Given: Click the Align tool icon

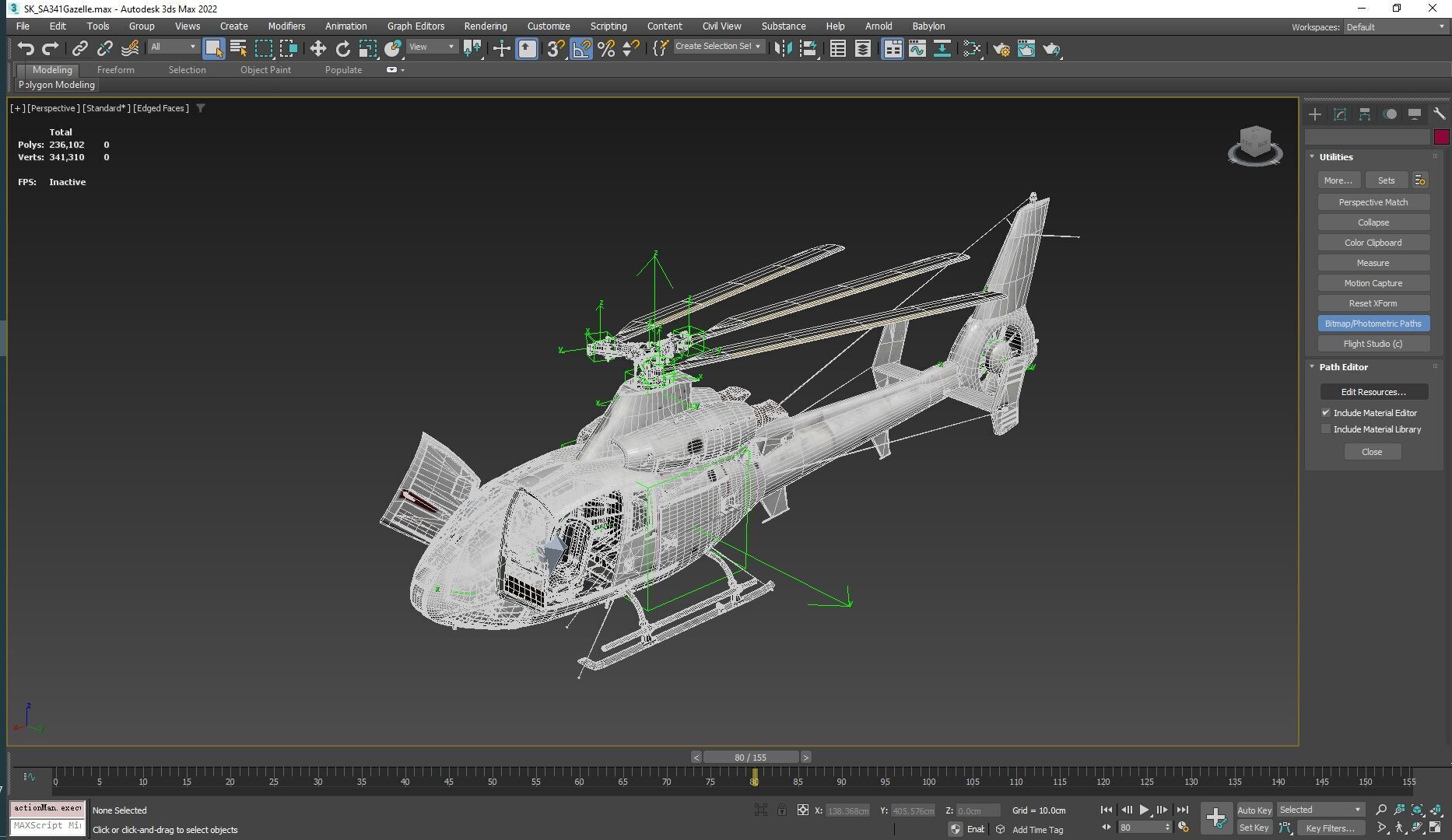Looking at the screenshot, I should pyautogui.click(x=808, y=48).
